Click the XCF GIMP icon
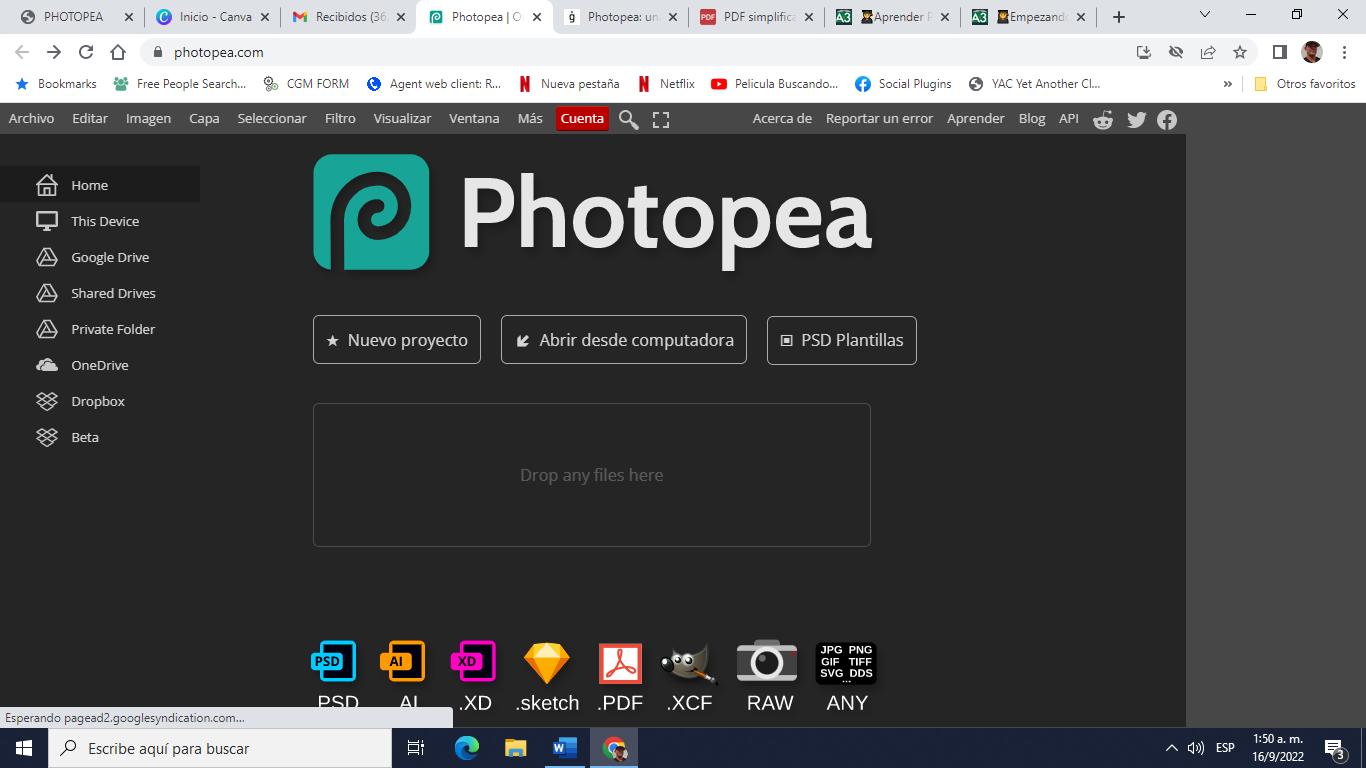Image resolution: width=1366 pixels, height=768 pixels. (x=688, y=662)
